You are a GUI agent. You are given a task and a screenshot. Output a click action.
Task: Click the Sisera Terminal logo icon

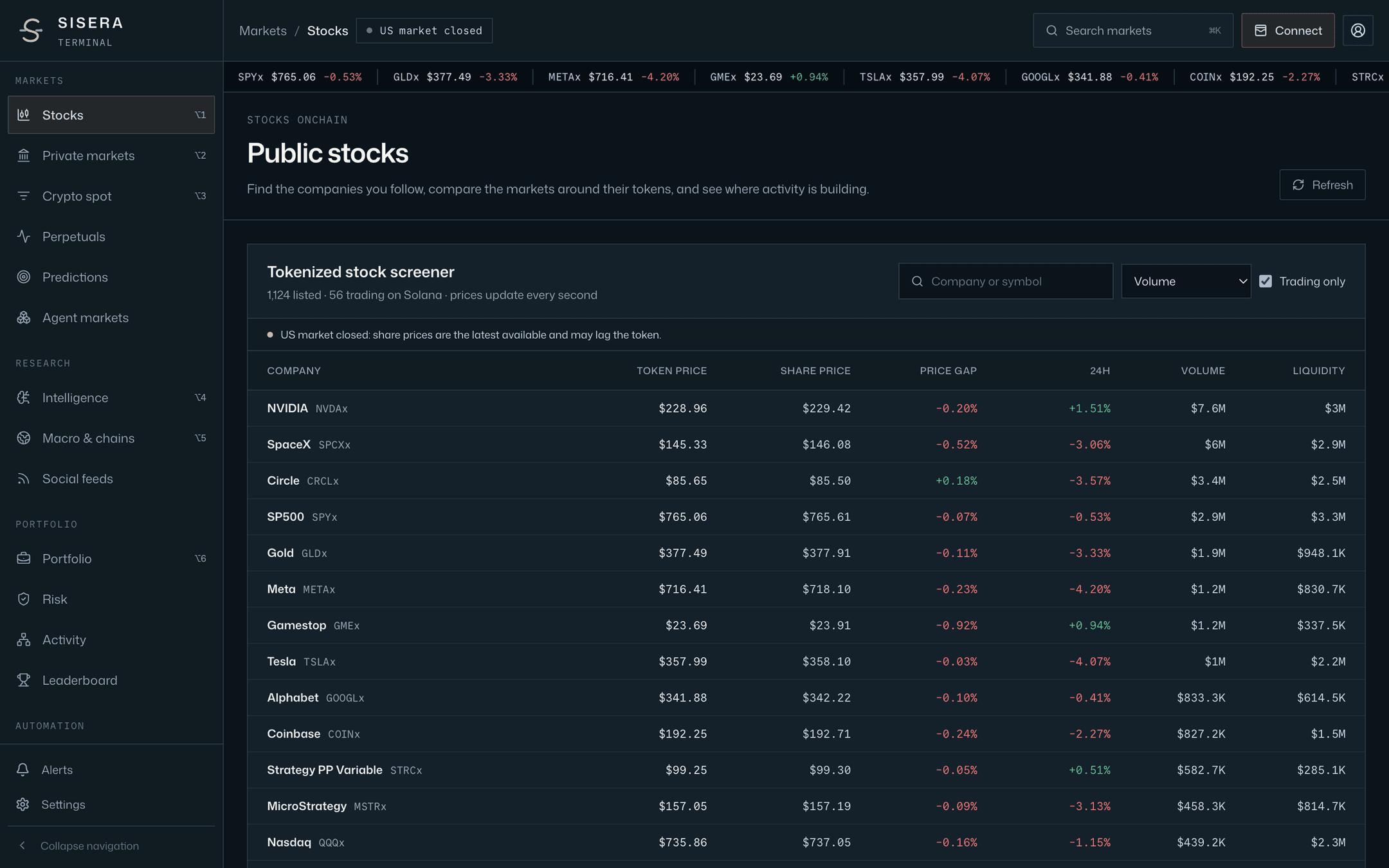tap(30, 30)
